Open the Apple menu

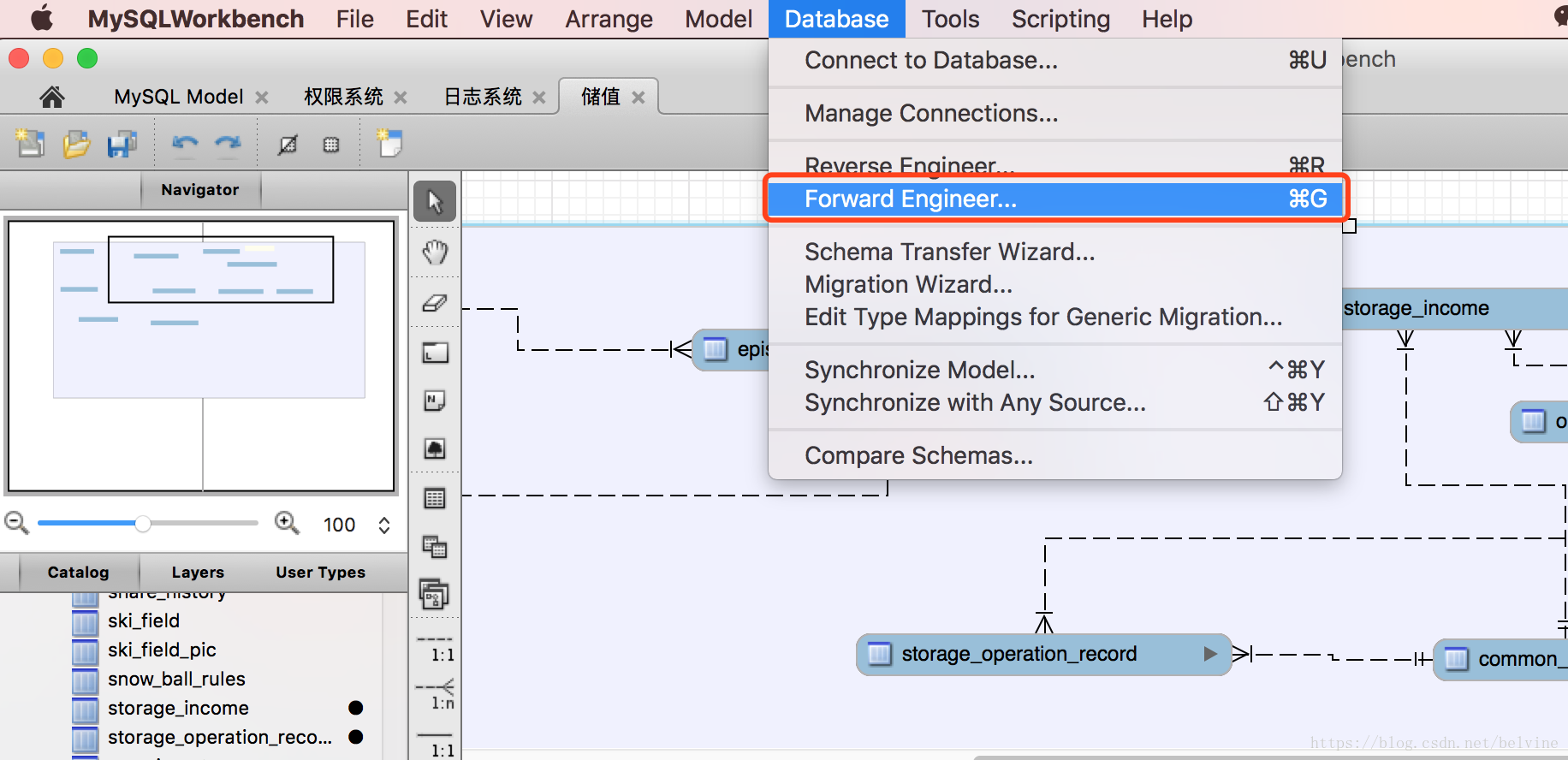(x=42, y=19)
